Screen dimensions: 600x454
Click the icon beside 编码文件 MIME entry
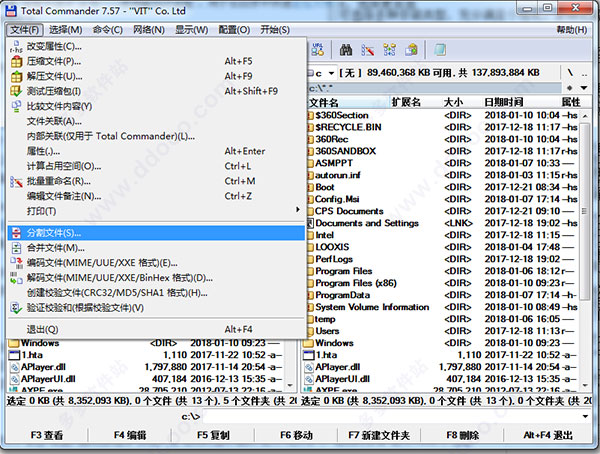[x=16, y=263]
